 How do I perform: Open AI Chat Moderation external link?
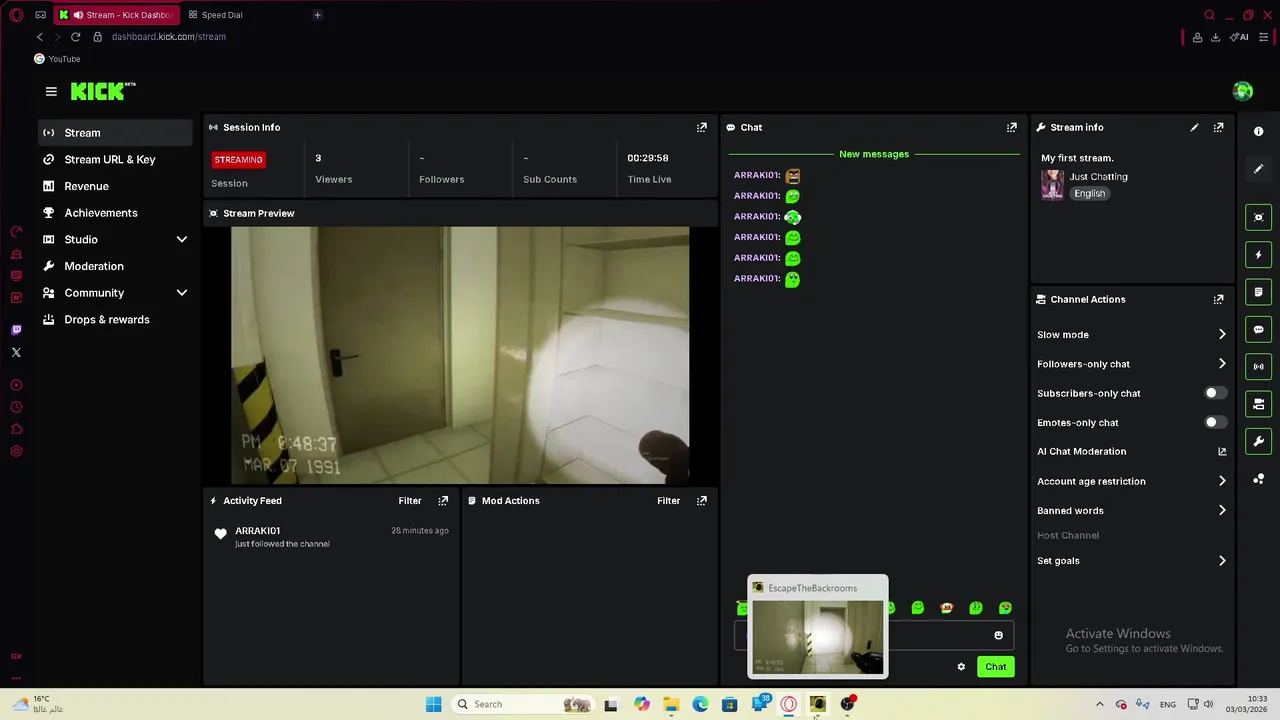pos(1222,452)
